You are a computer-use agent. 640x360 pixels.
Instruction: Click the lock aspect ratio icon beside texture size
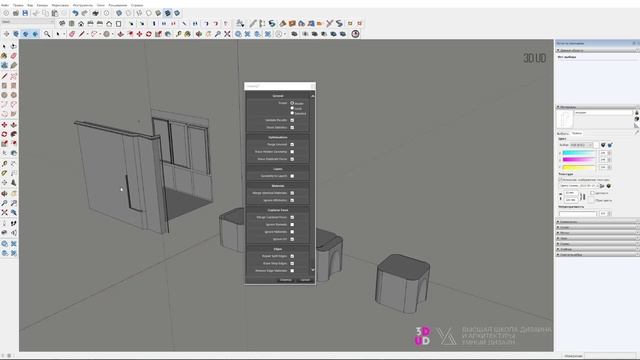coord(583,197)
